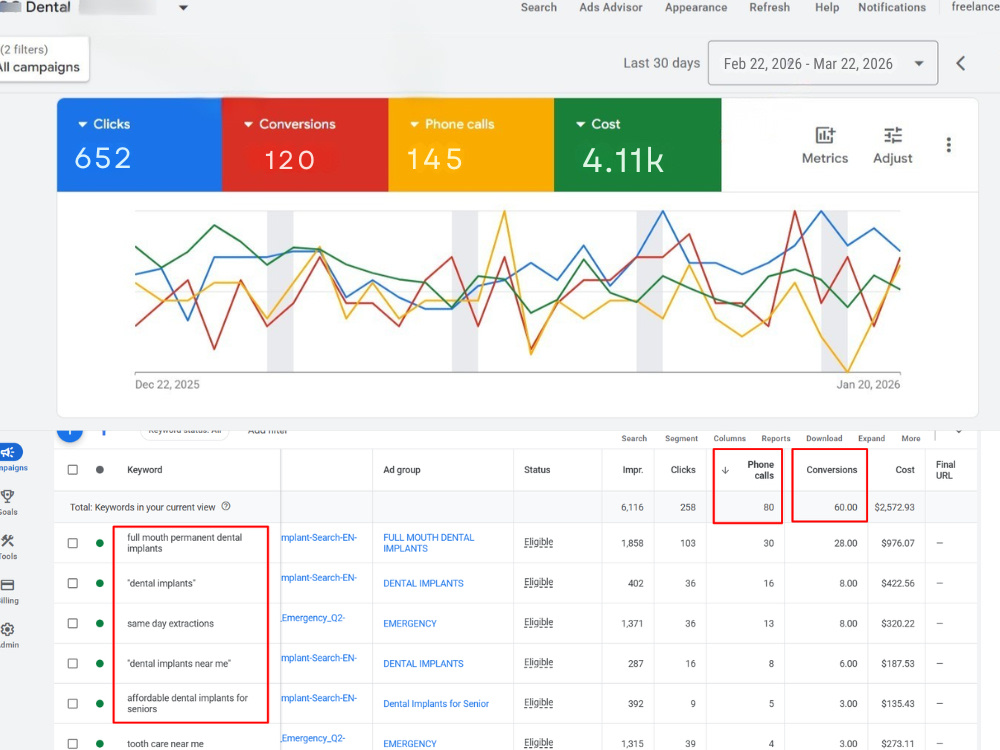Sort by the Impr. column header

point(633,469)
